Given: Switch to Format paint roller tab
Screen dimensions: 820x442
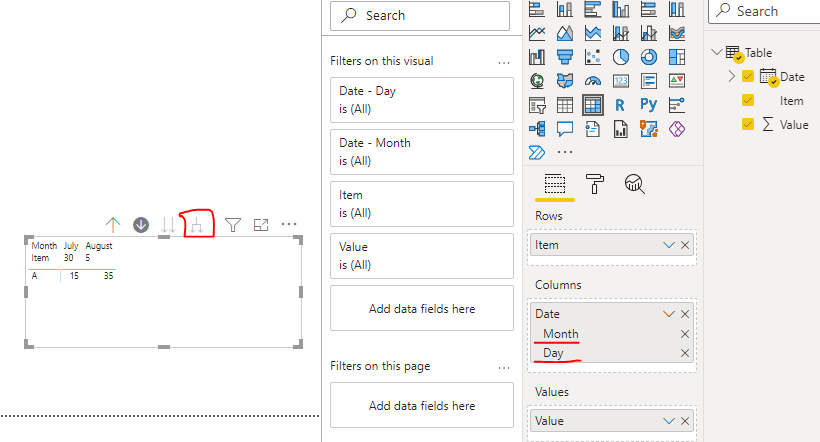Looking at the screenshot, I should (595, 184).
